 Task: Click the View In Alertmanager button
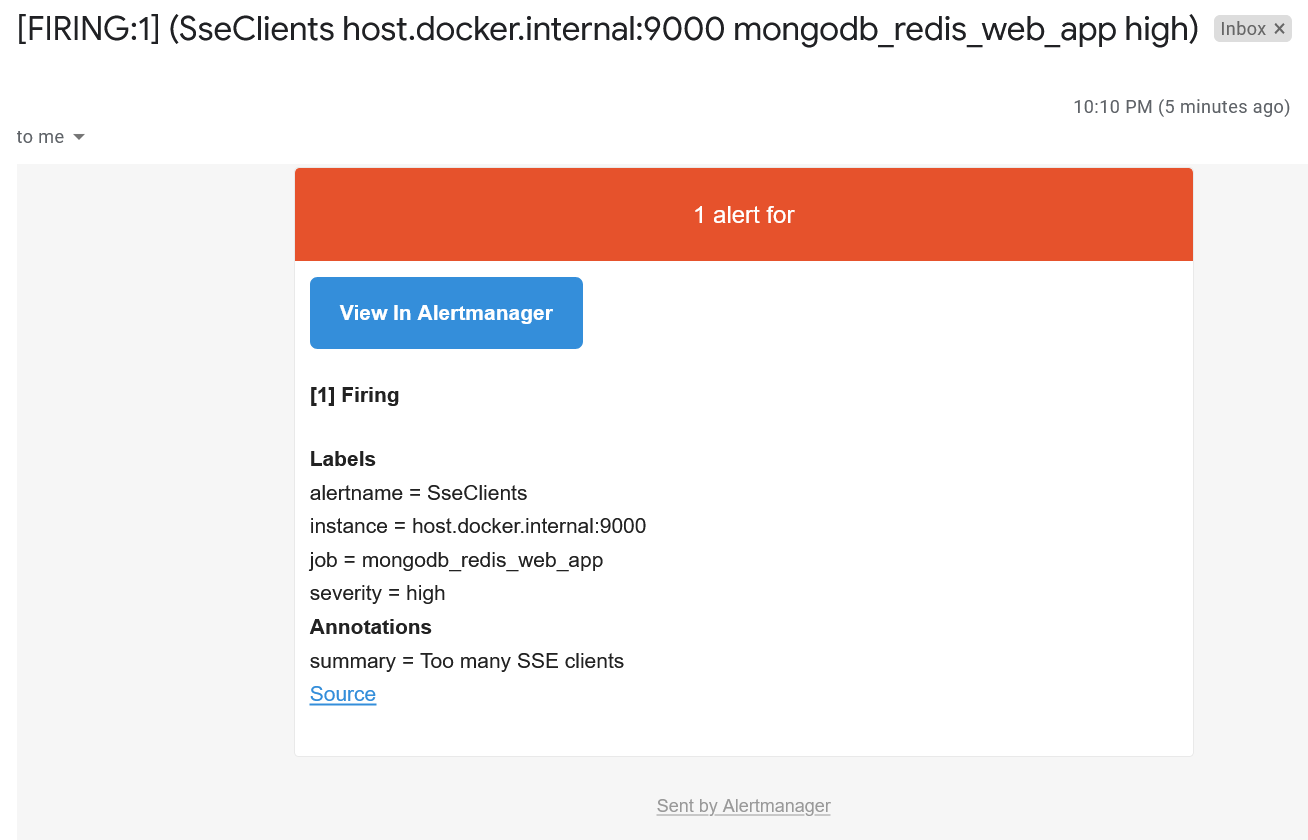click(x=446, y=313)
